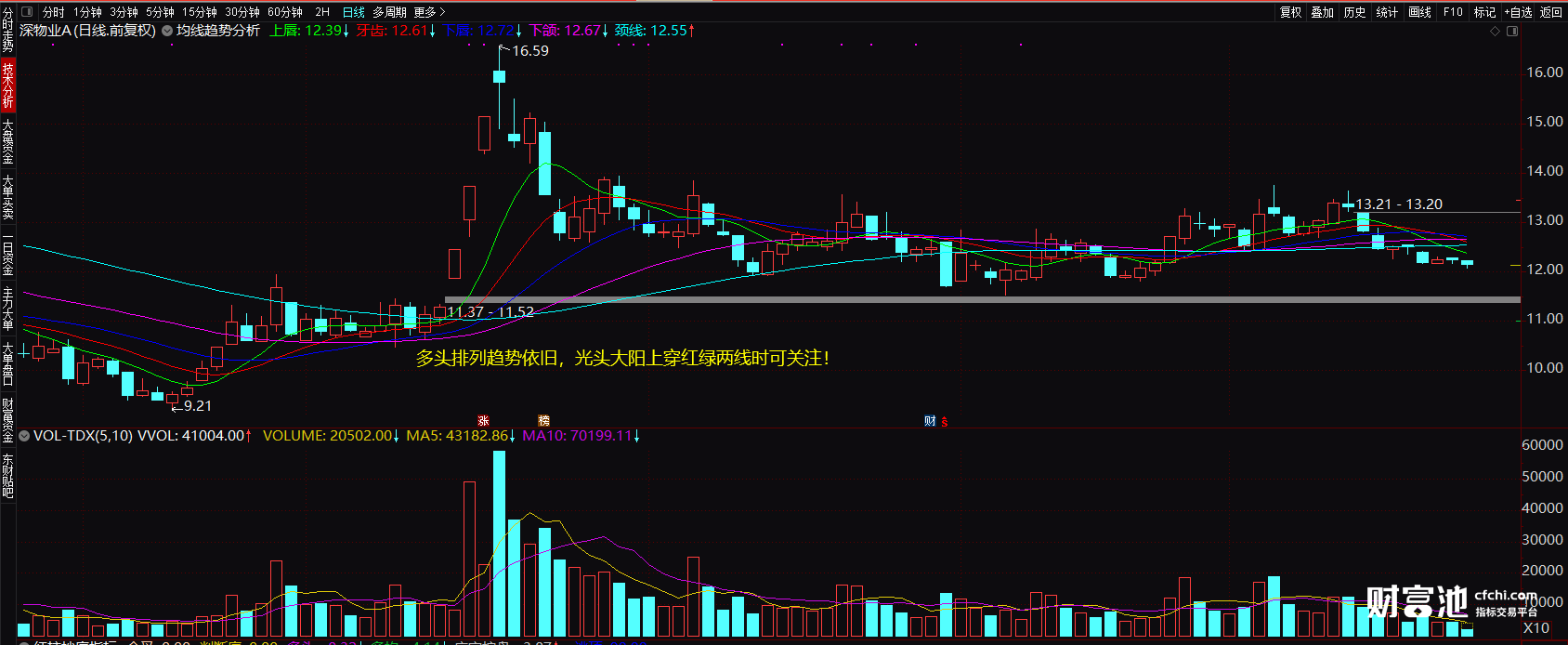Click the right panel layout icon

pyautogui.click(x=1512, y=32)
